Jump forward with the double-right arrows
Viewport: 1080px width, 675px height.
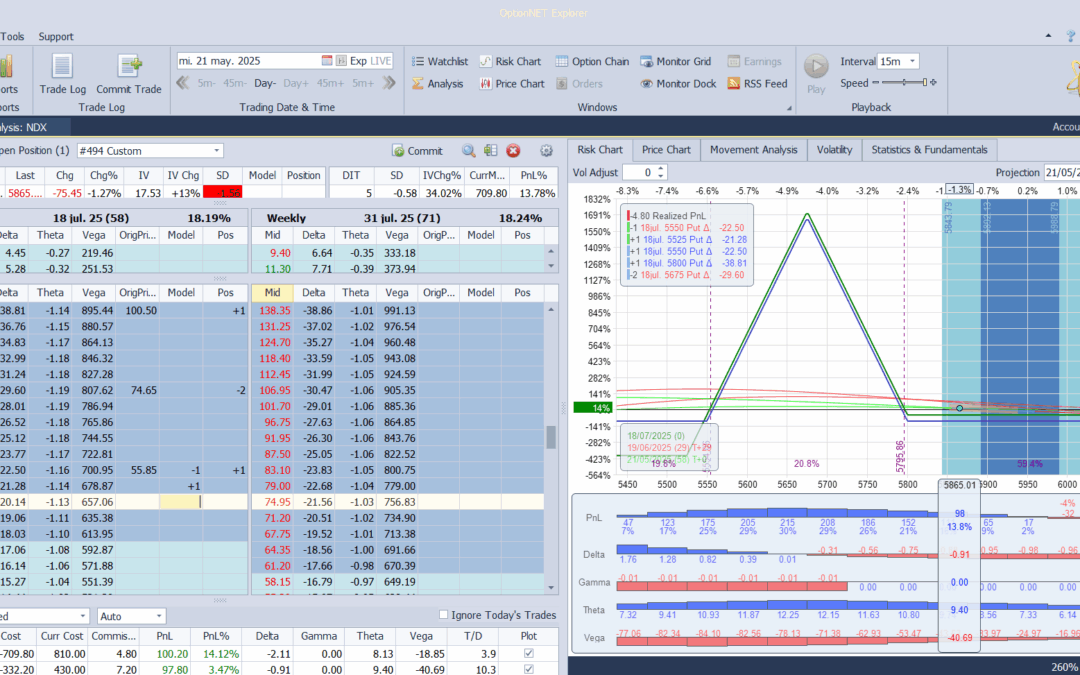(389, 83)
